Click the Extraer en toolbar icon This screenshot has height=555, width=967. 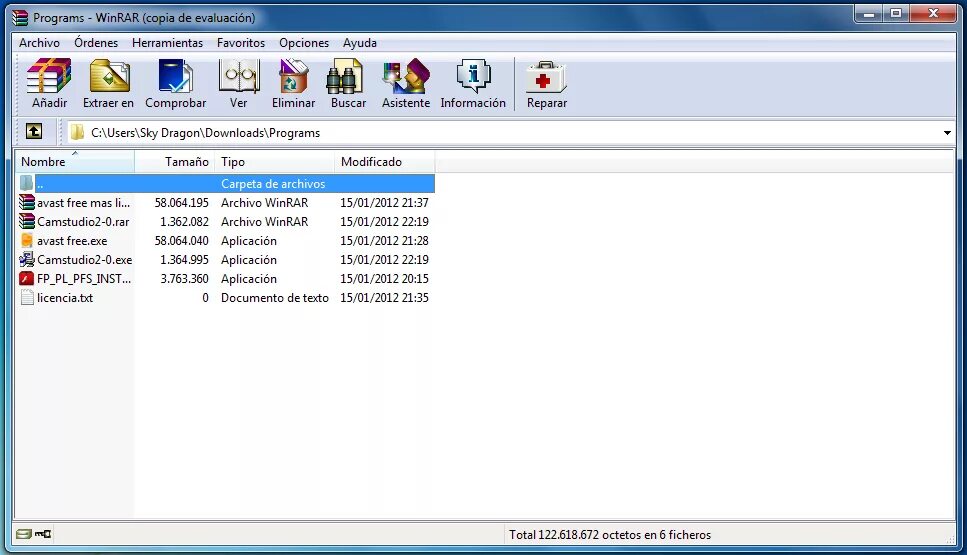tap(109, 76)
